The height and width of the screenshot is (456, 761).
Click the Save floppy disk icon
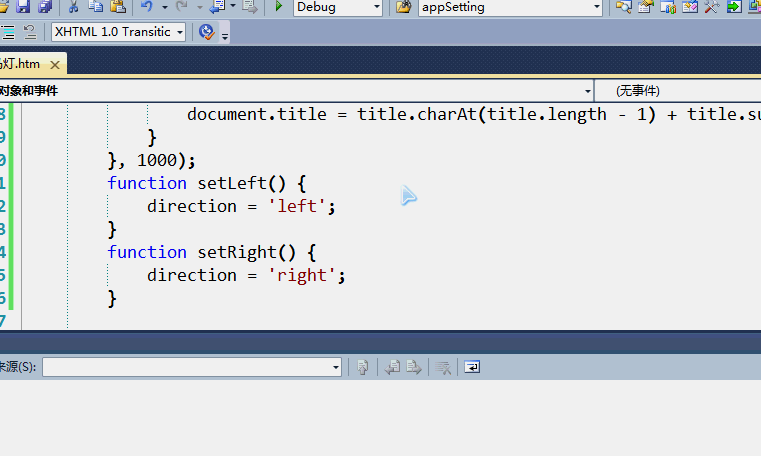coord(23,6)
